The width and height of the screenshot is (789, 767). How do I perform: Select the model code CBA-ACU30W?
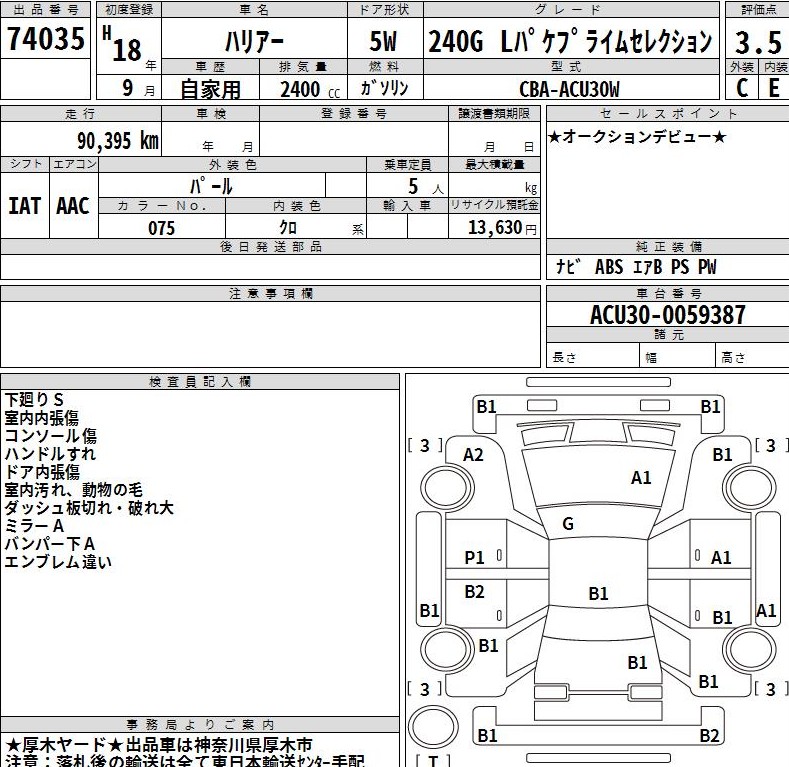(x=570, y=90)
